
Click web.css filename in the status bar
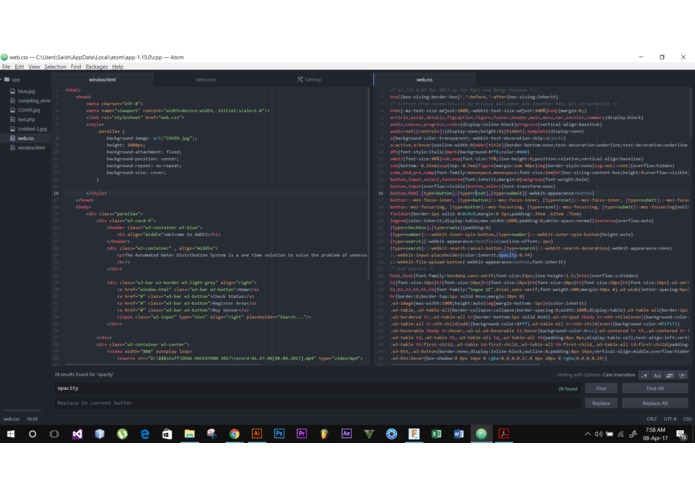click(12, 419)
